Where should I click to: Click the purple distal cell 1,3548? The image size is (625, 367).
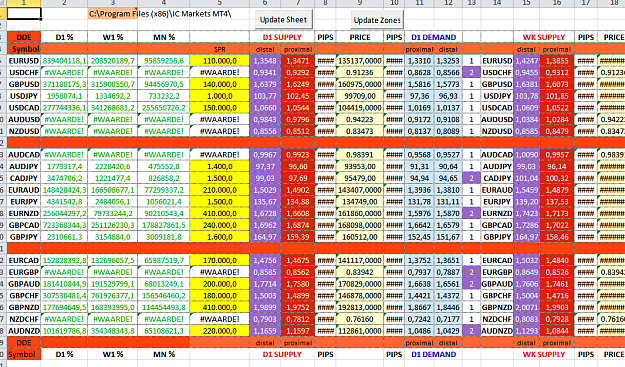coord(265,61)
